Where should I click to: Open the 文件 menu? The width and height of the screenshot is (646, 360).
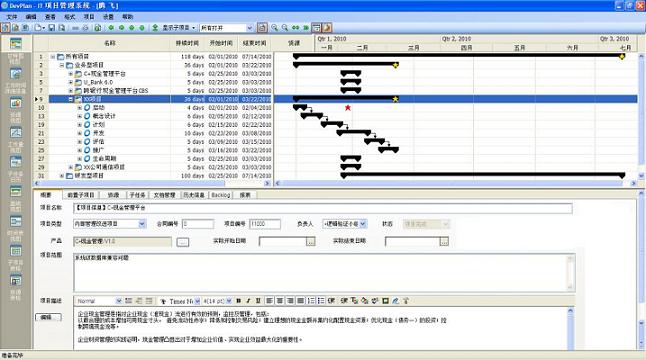[12, 16]
